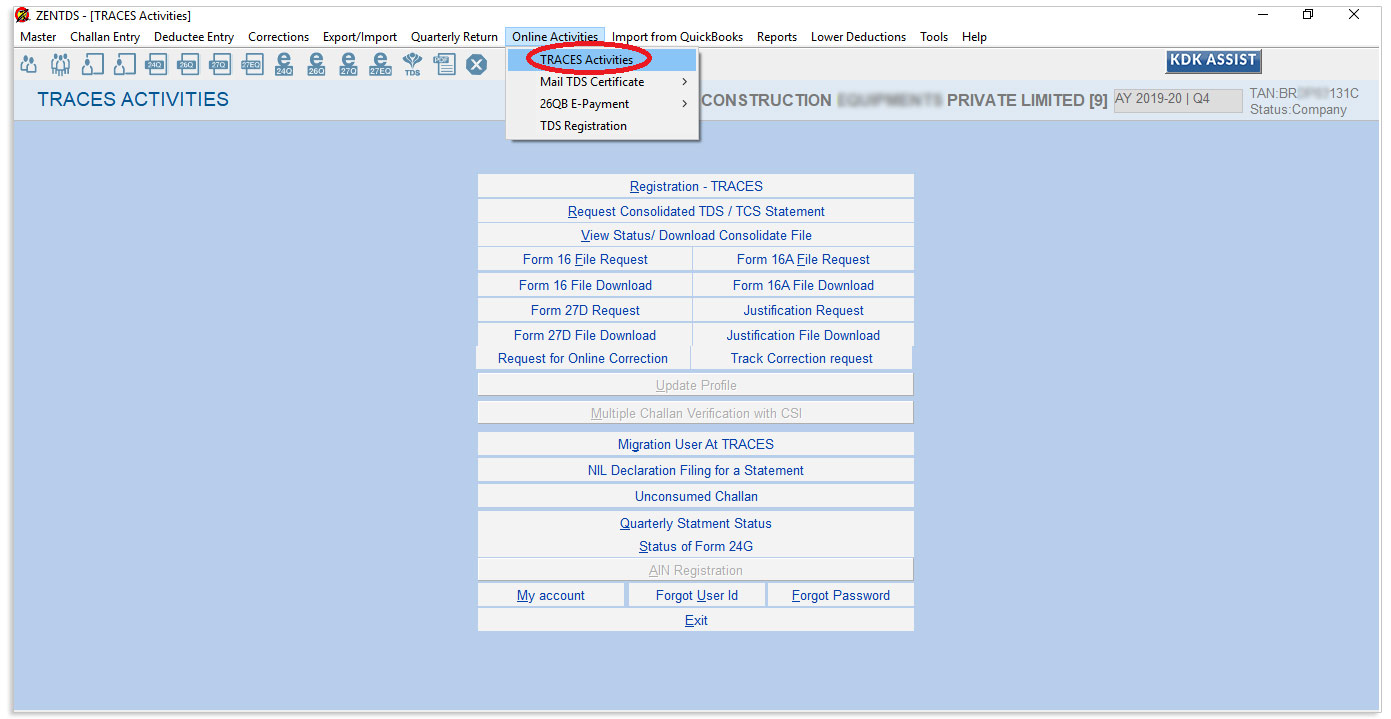Restore down the ZENTDS window
Image resolution: width=1391 pixels, height=719 pixels.
(x=1308, y=14)
